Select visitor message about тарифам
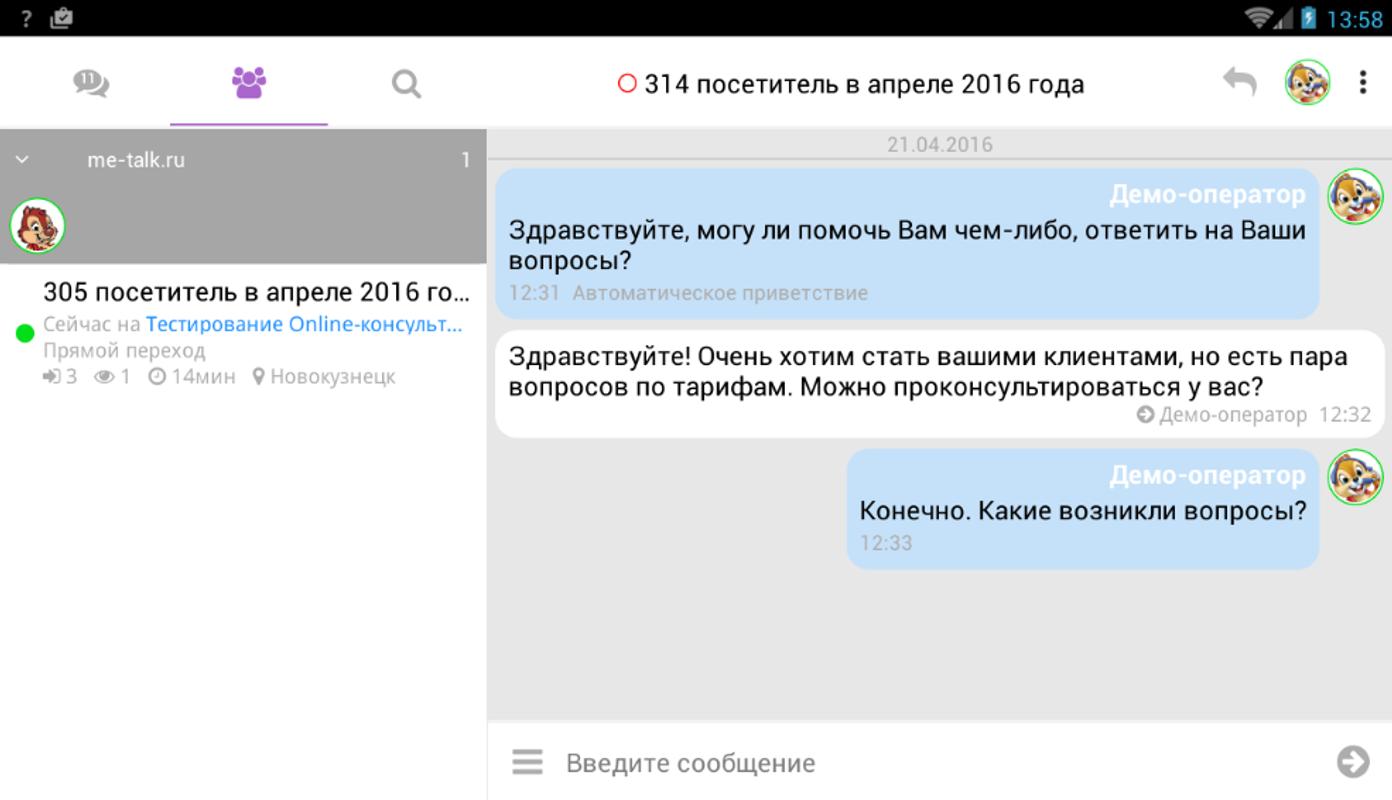This screenshot has width=1392, height=800. coord(940,384)
